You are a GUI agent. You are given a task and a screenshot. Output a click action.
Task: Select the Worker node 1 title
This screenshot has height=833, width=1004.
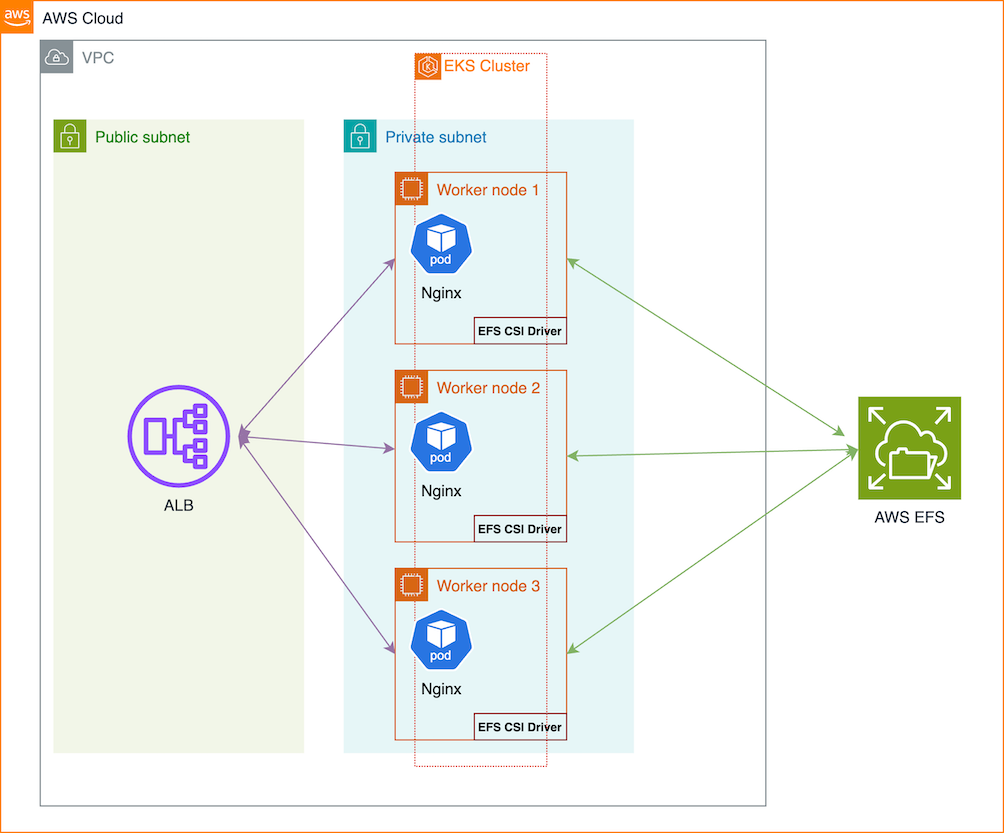coord(488,190)
